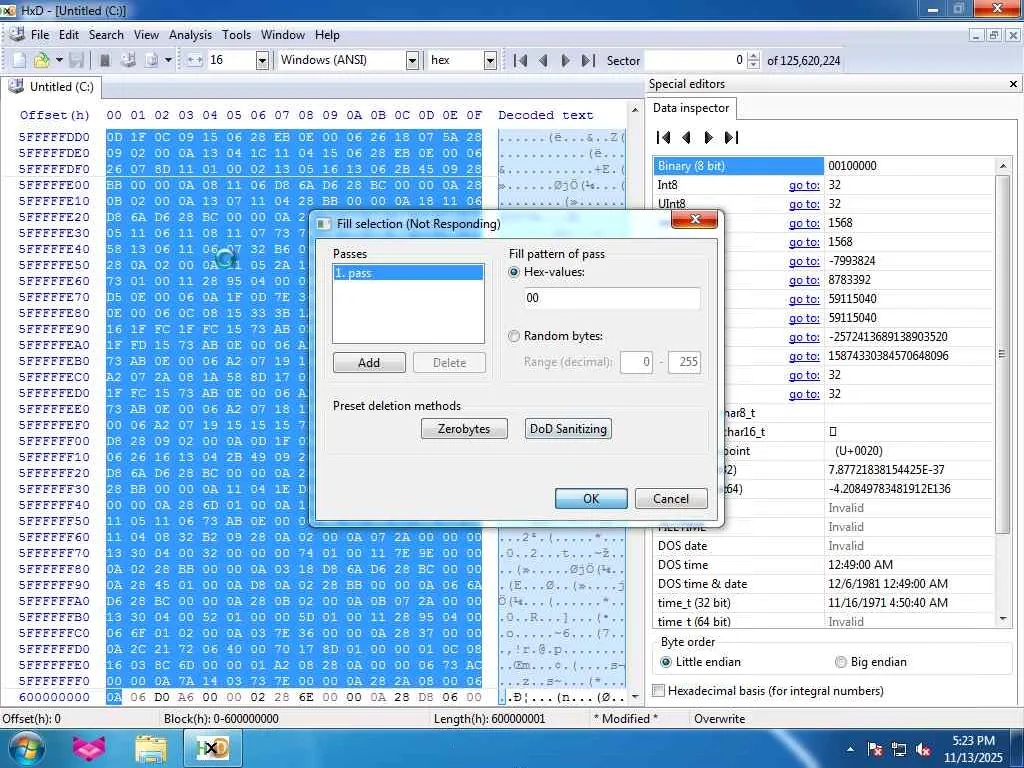The height and width of the screenshot is (768, 1024).
Task: Select the Data inspector tab
Action: tap(691, 108)
